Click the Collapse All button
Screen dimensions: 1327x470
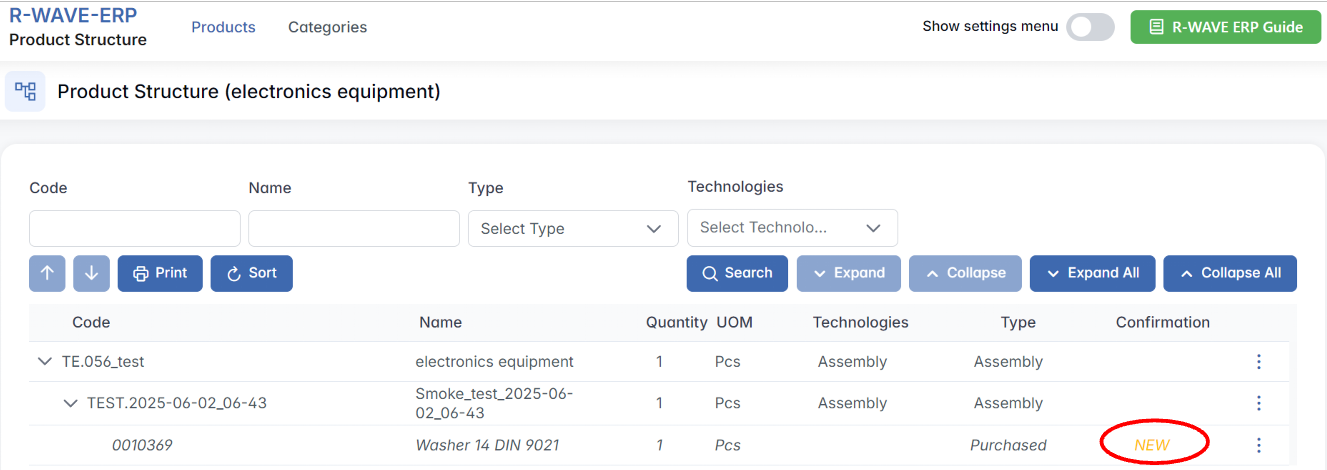coord(1229,273)
